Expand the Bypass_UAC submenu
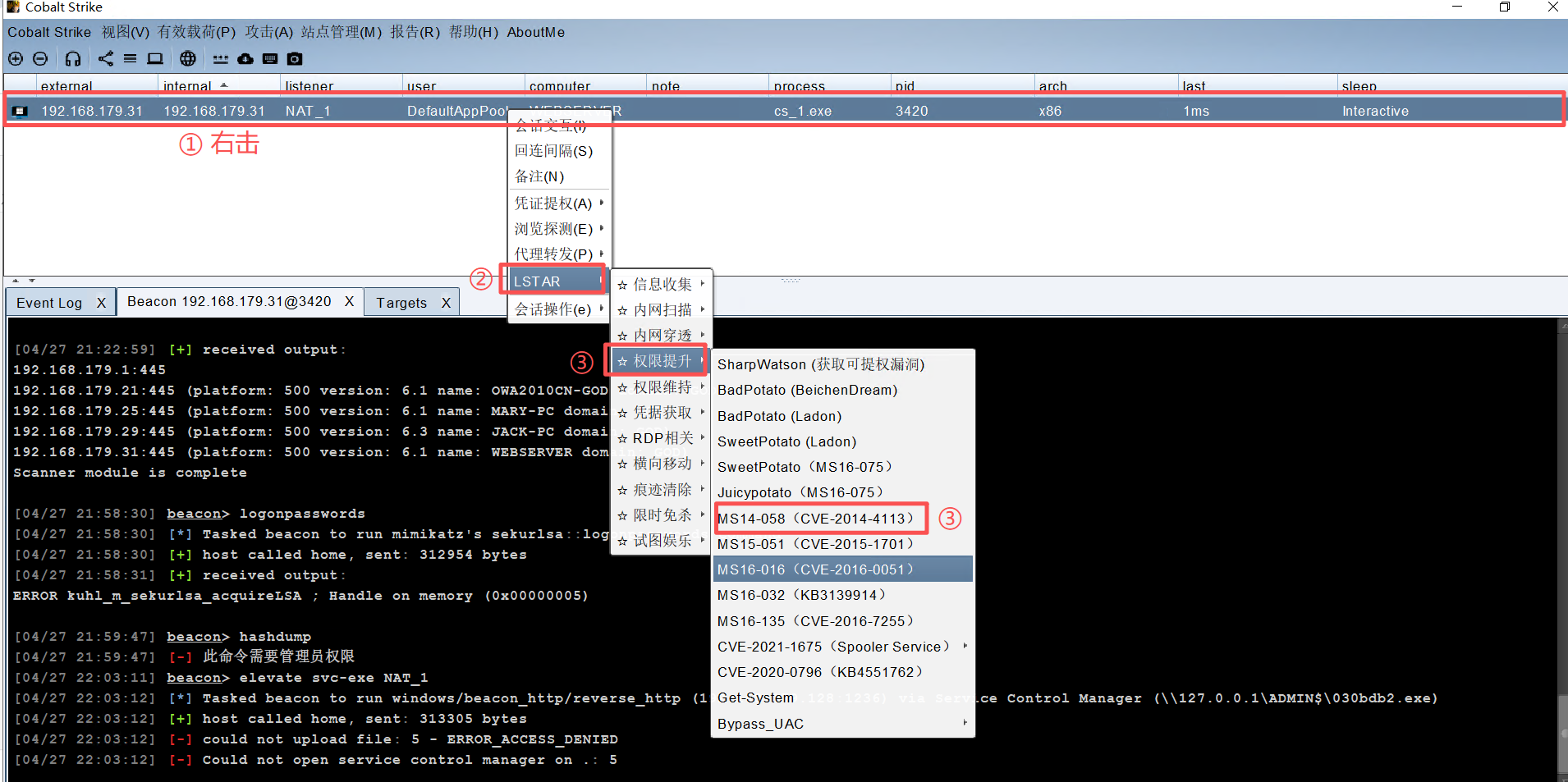Image resolution: width=1568 pixels, height=782 pixels. click(x=843, y=724)
